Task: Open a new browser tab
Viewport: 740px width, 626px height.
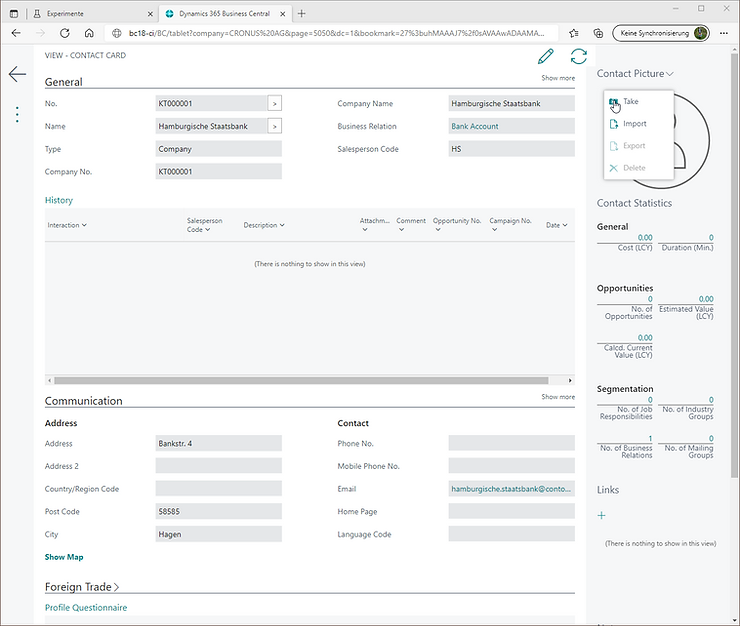Action: (x=302, y=13)
